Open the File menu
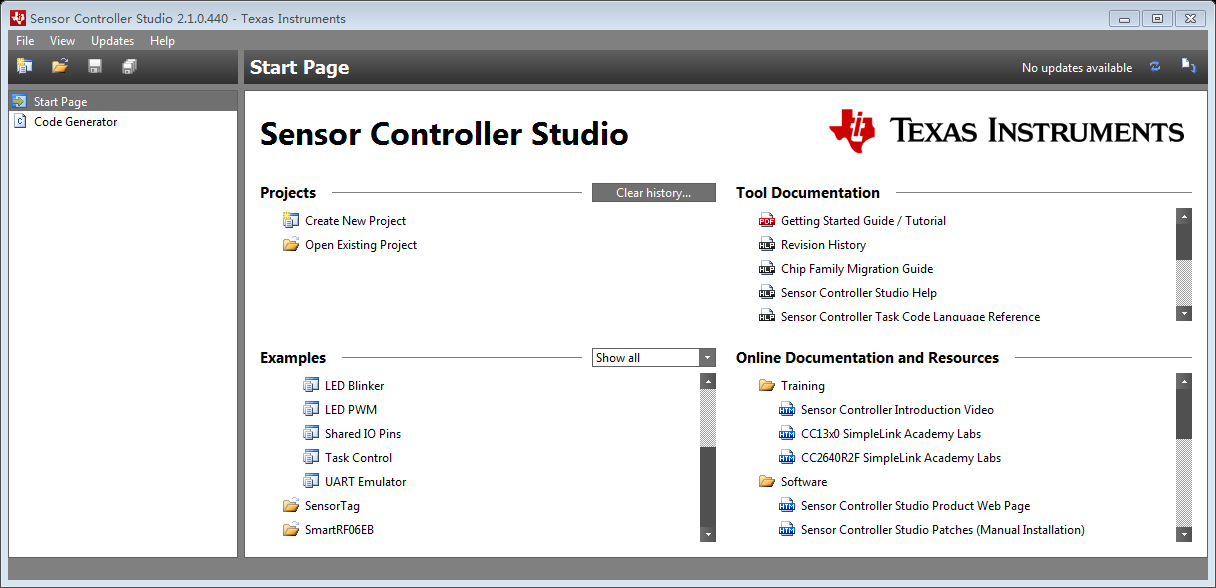This screenshot has height=588, width=1216. (25, 41)
